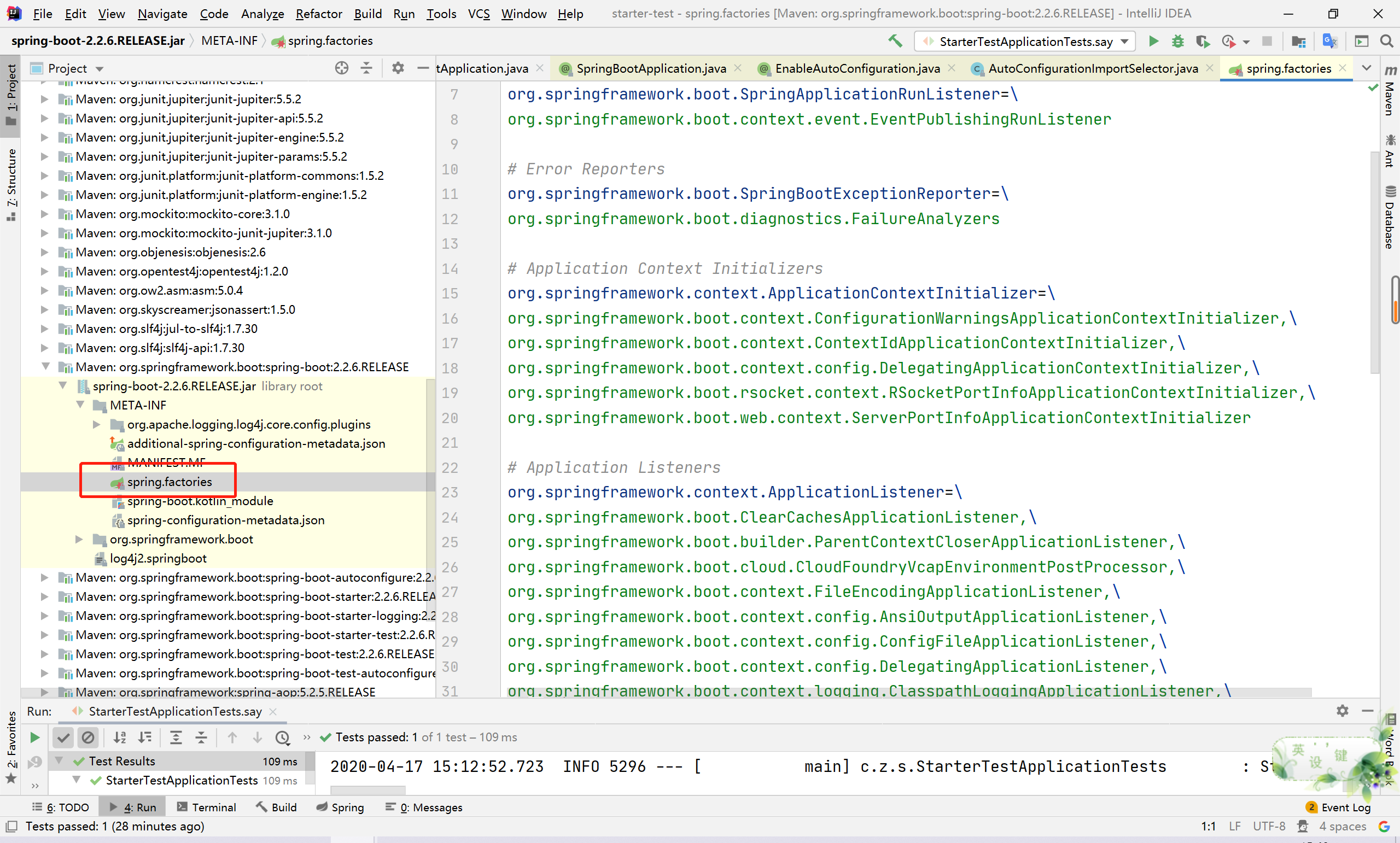
Task: Click the Build Project hammer icon
Action: tap(895, 41)
